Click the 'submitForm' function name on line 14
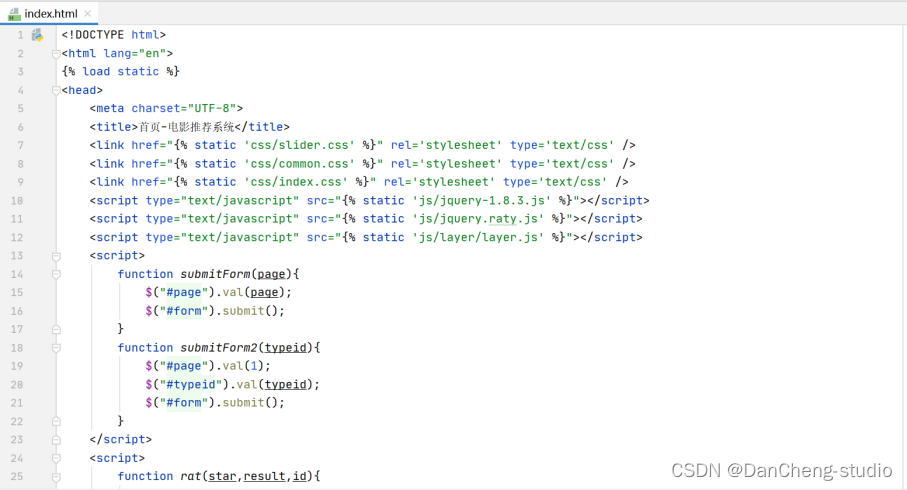 click(215, 274)
